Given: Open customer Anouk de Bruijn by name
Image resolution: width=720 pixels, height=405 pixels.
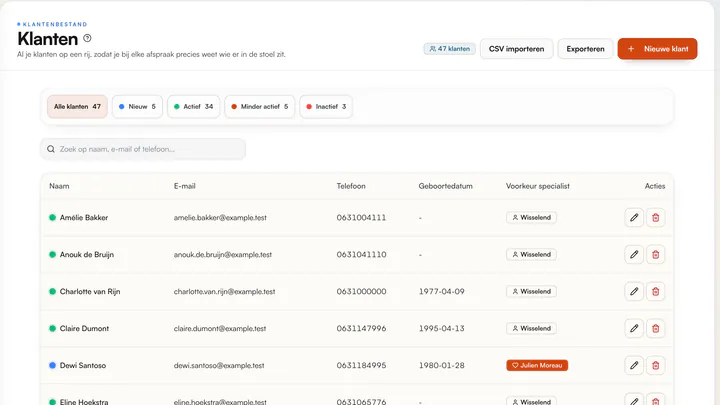Looking at the screenshot, I should tap(87, 254).
